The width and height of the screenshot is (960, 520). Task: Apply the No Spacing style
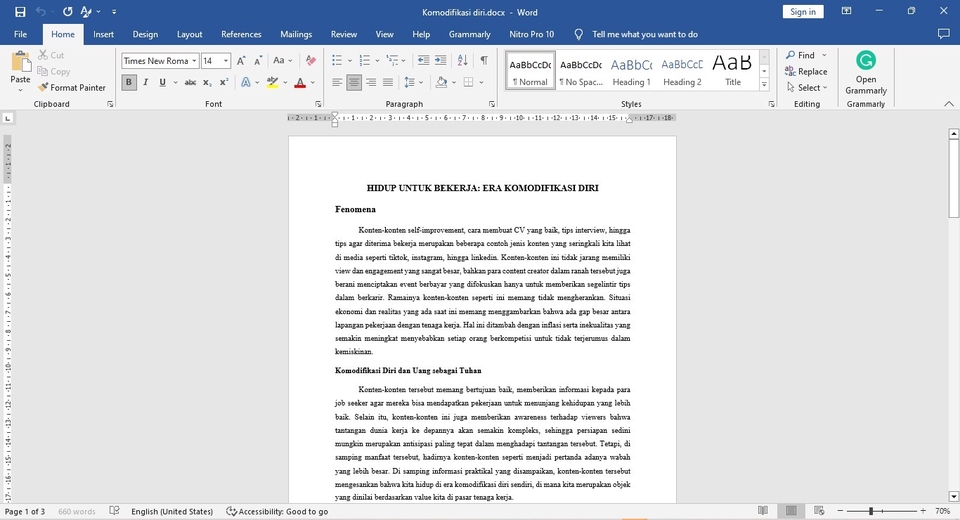coord(581,72)
